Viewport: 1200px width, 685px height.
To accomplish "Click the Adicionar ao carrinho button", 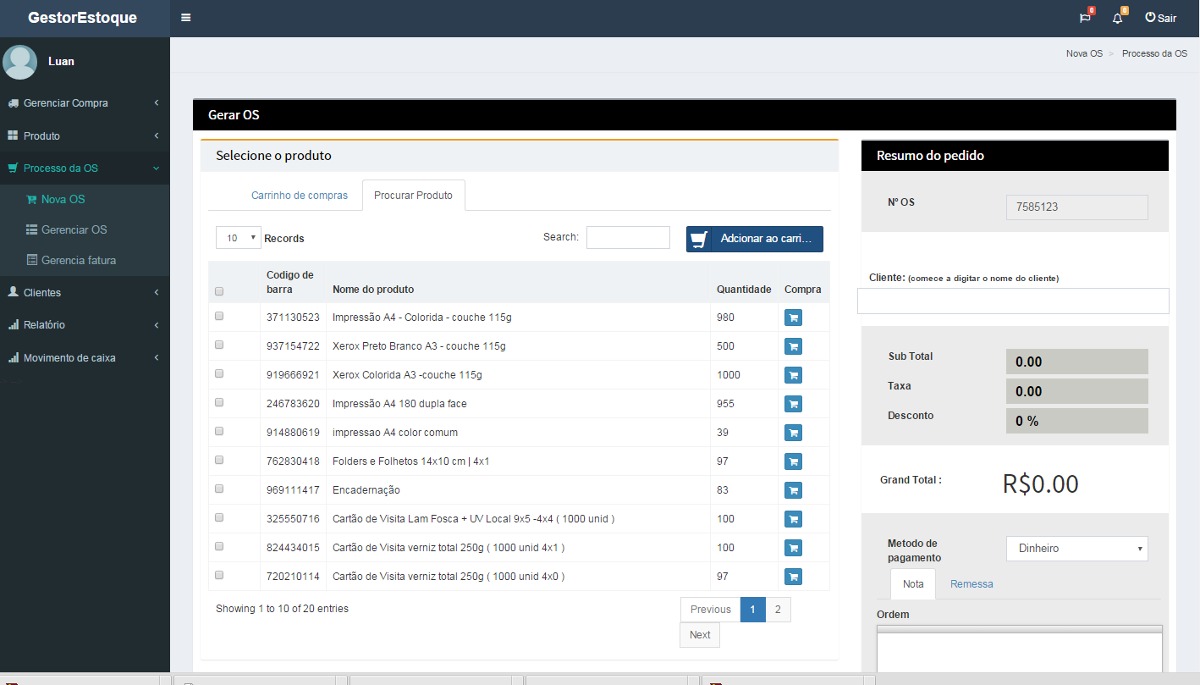I will 754,239.
